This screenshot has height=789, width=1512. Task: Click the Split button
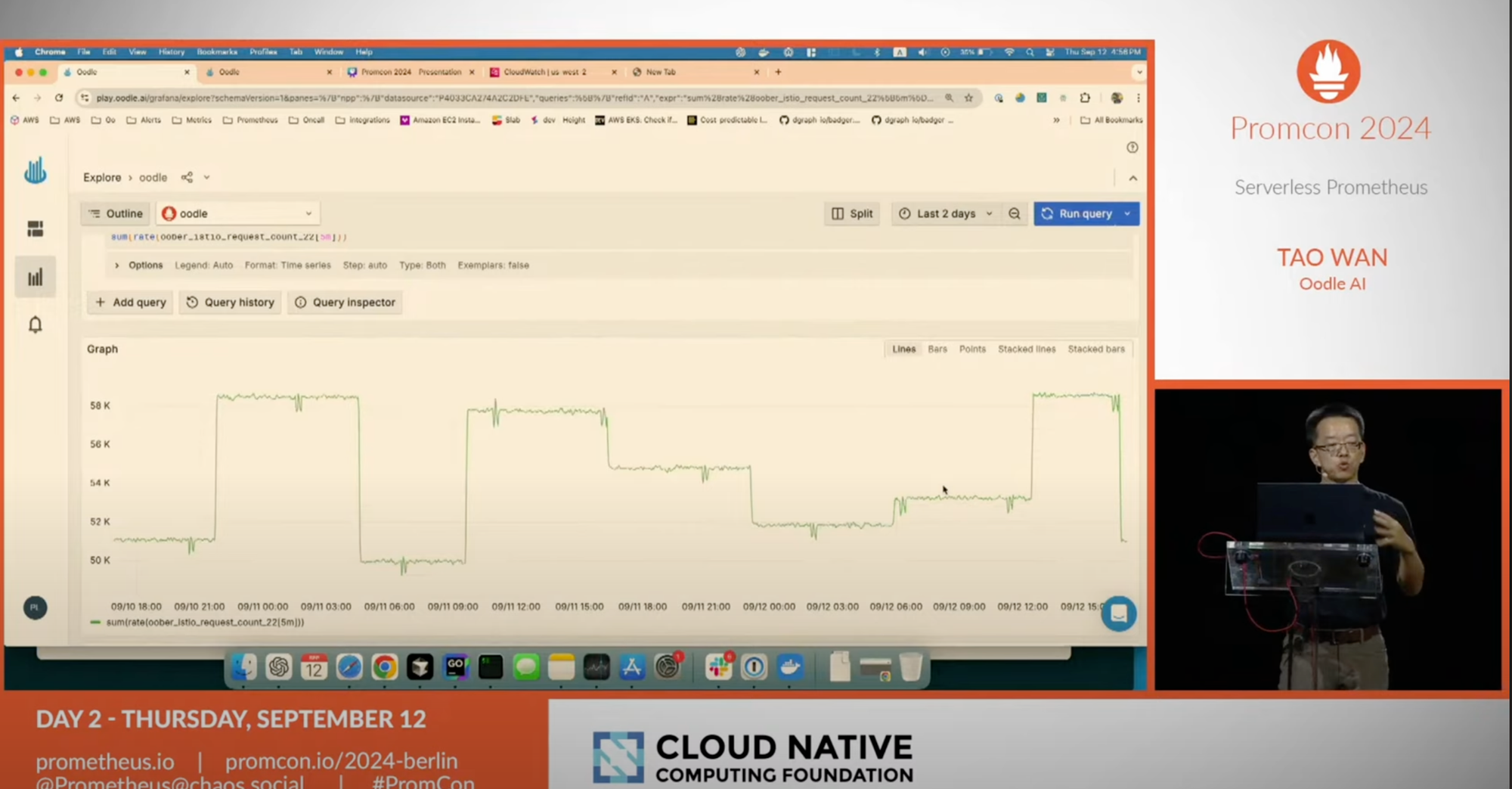tap(852, 214)
